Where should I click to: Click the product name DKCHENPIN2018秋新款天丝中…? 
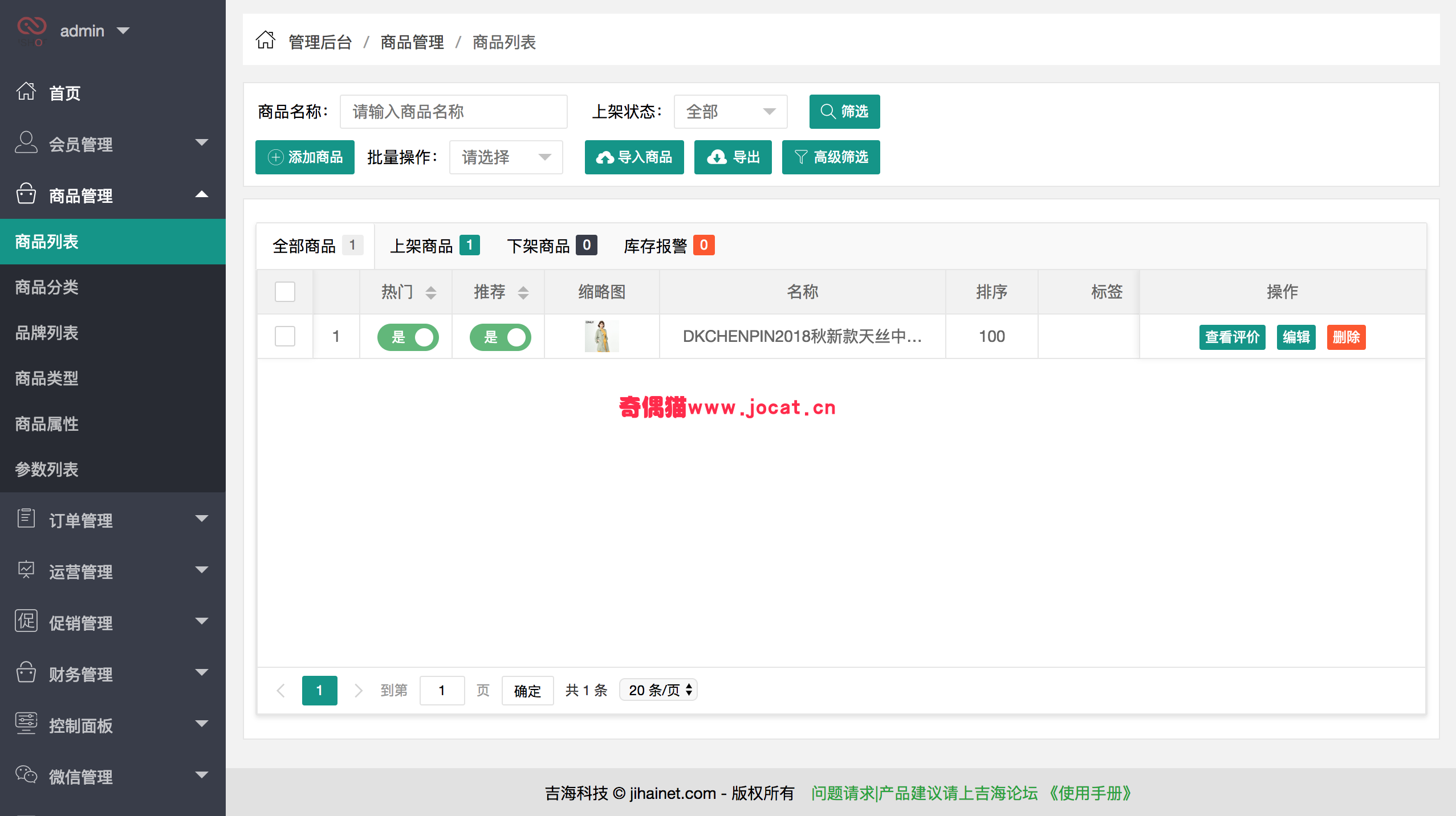802,336
